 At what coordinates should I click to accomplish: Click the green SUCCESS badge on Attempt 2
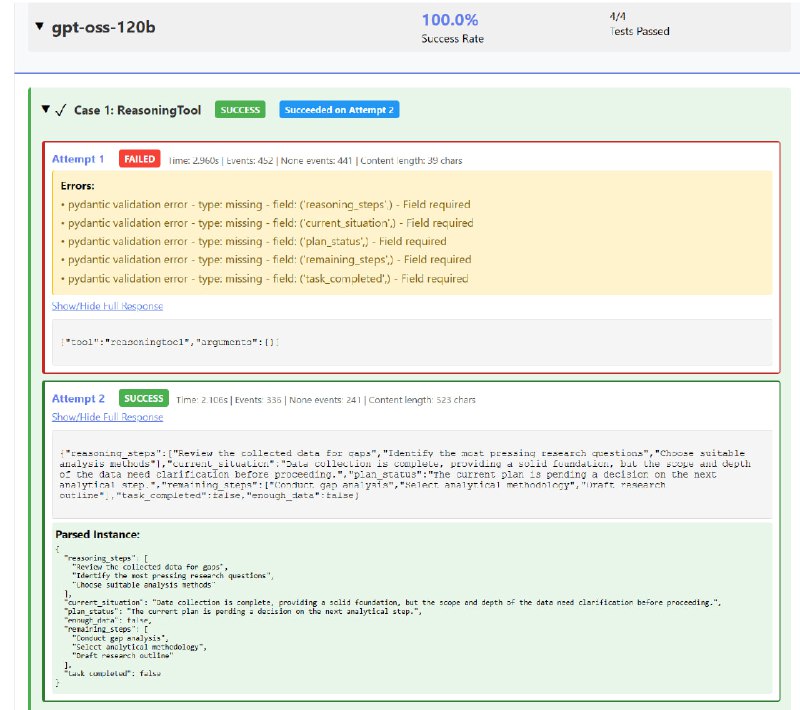click(x=143, y=398)
